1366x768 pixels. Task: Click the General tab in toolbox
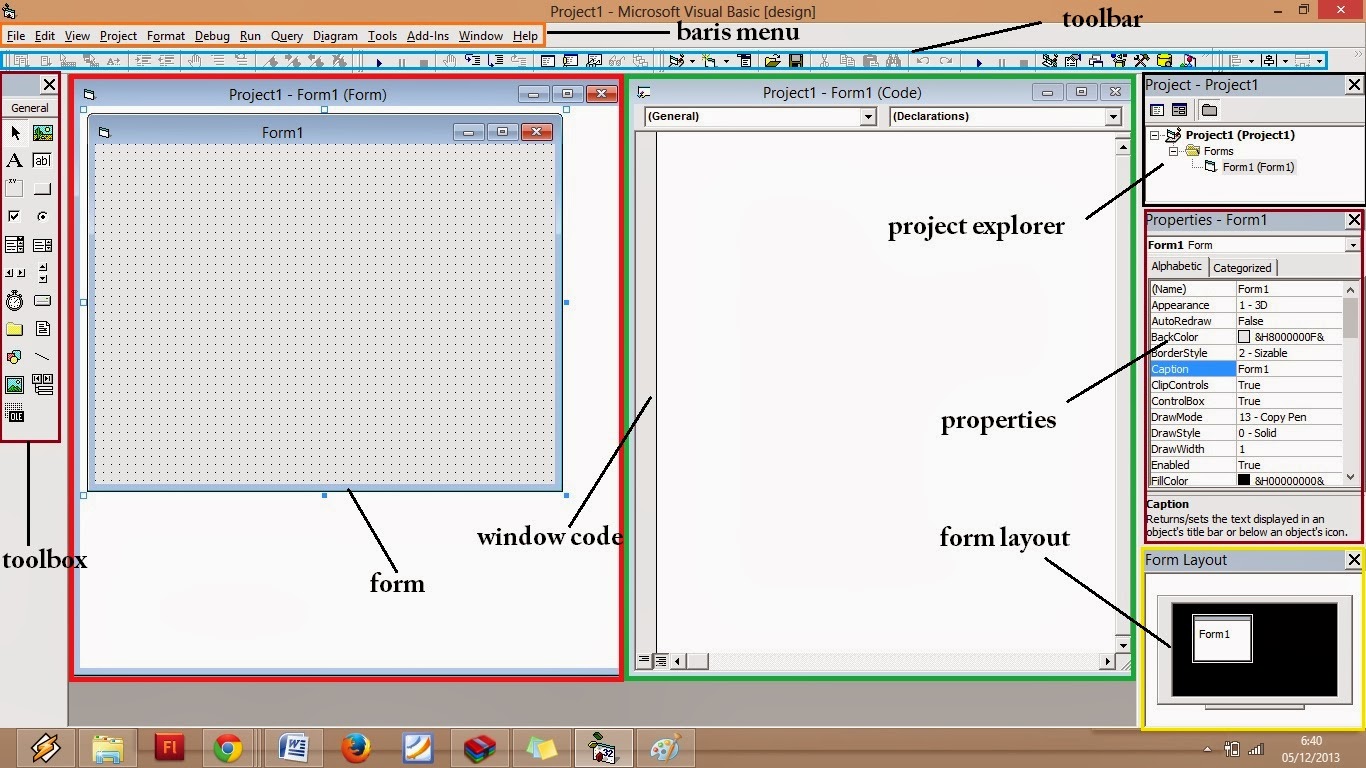click(x=30, y=108)
